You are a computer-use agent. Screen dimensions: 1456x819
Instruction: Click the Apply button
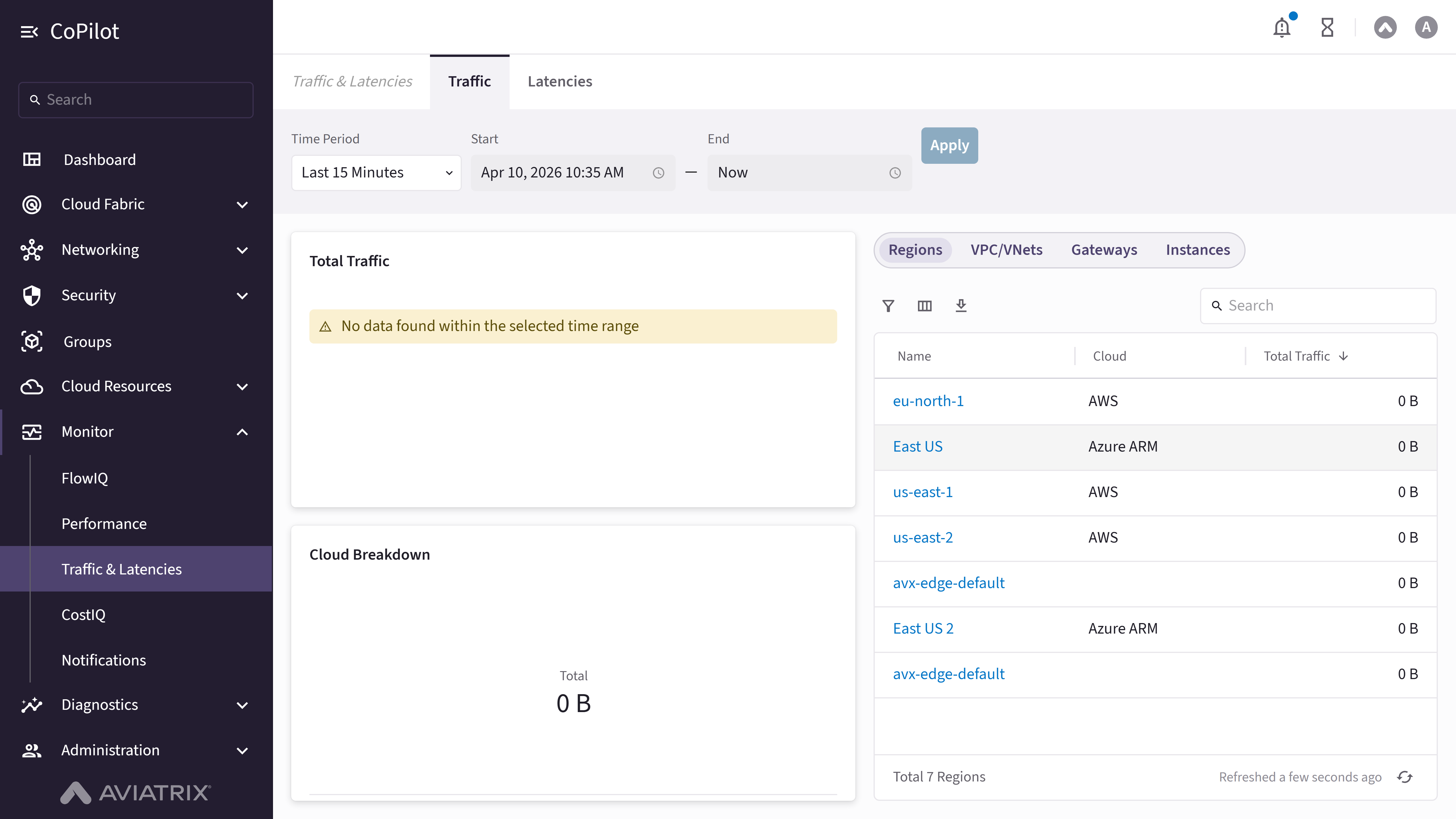(x=950, y=145)
